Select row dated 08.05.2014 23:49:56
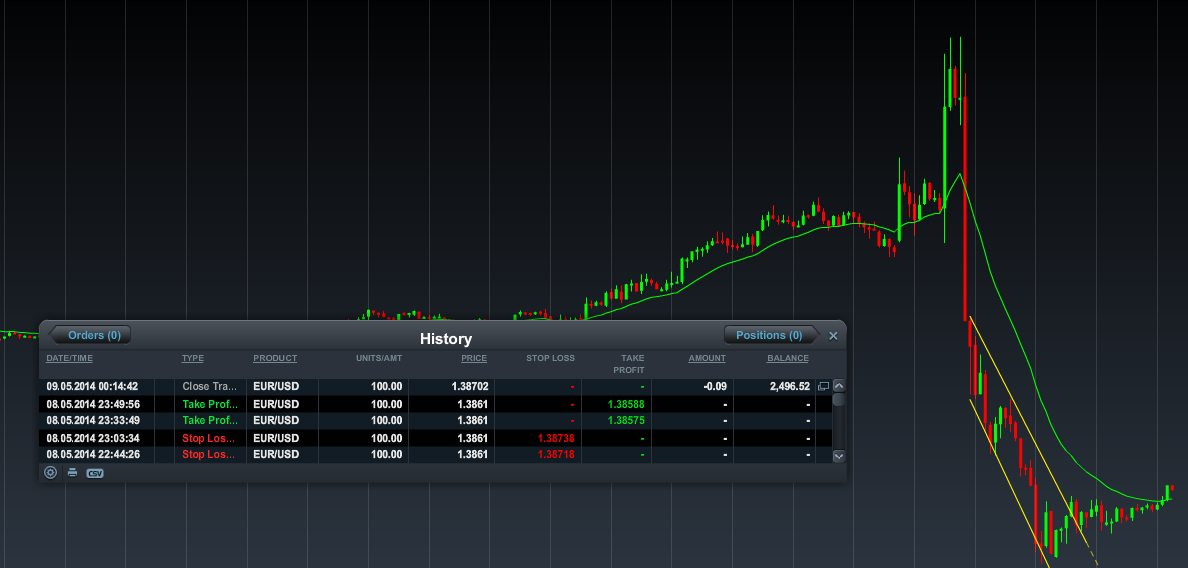1188x568 pixels. click(436, 404)
